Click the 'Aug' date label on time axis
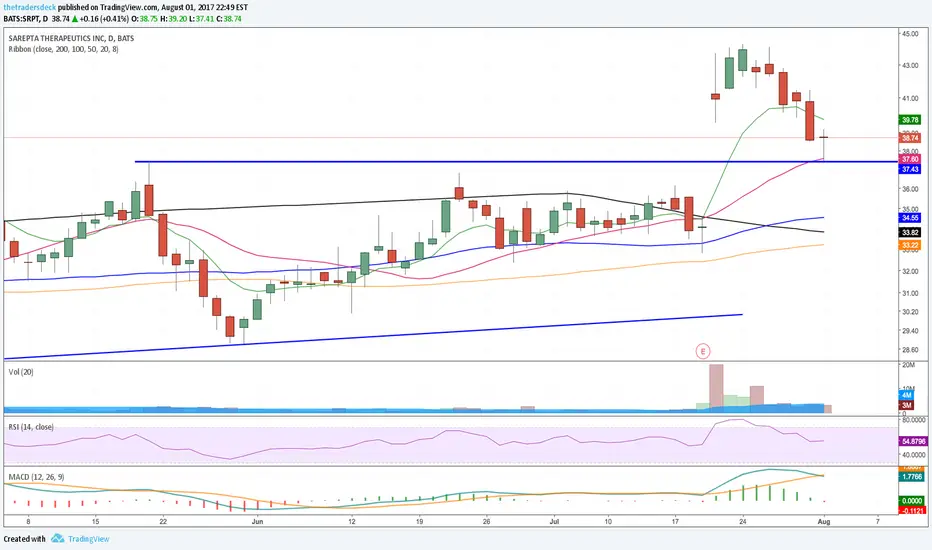 tap(824, 521)
